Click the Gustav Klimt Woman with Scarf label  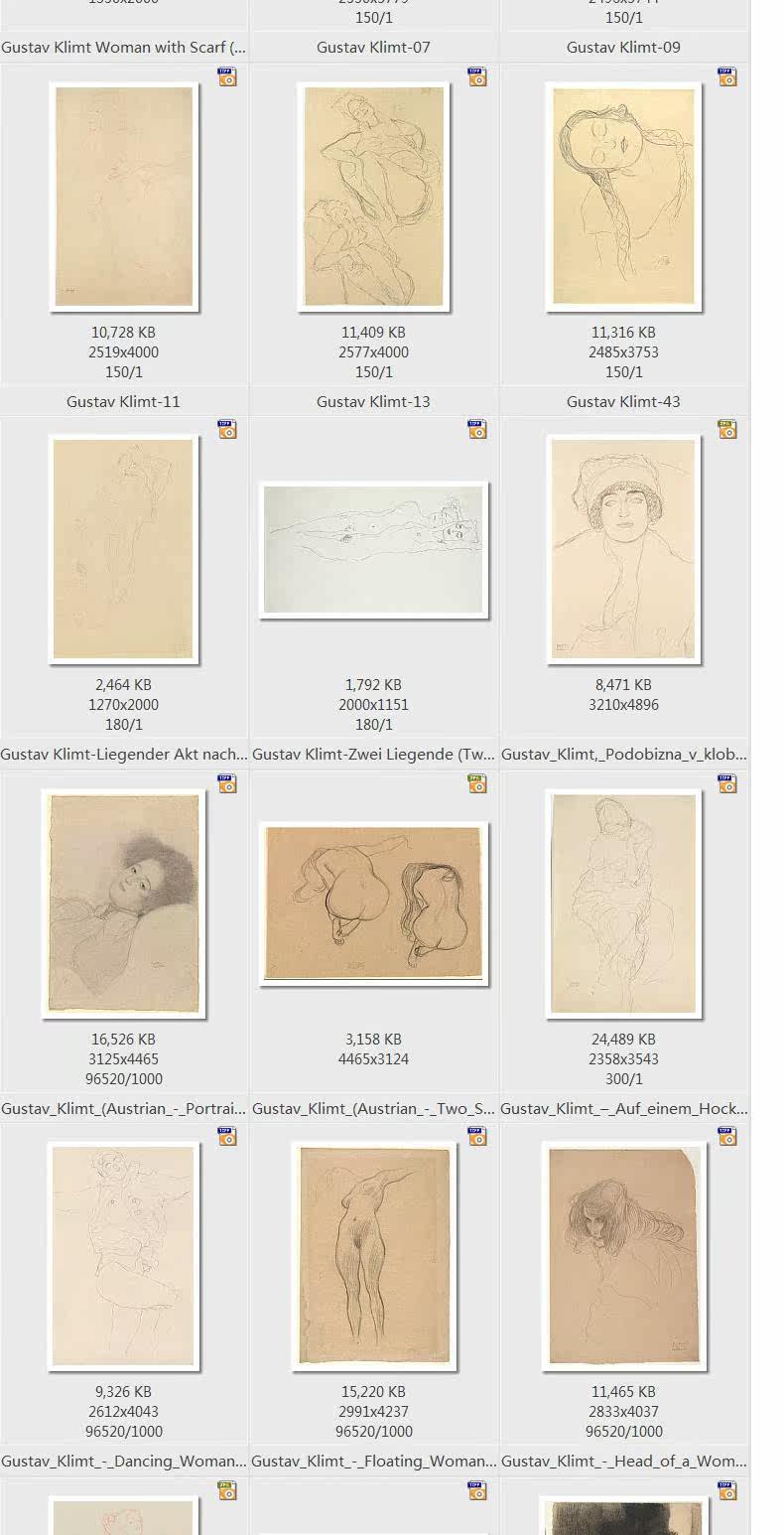pos(124,47)
